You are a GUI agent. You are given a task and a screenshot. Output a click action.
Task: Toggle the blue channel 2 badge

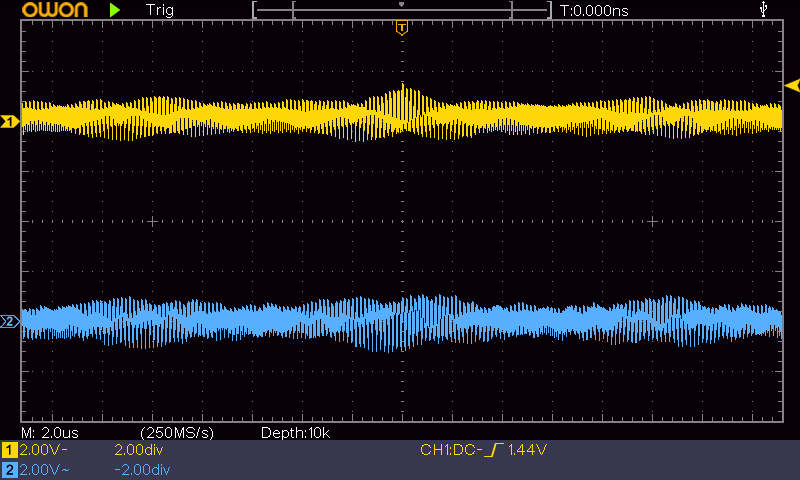9,469
